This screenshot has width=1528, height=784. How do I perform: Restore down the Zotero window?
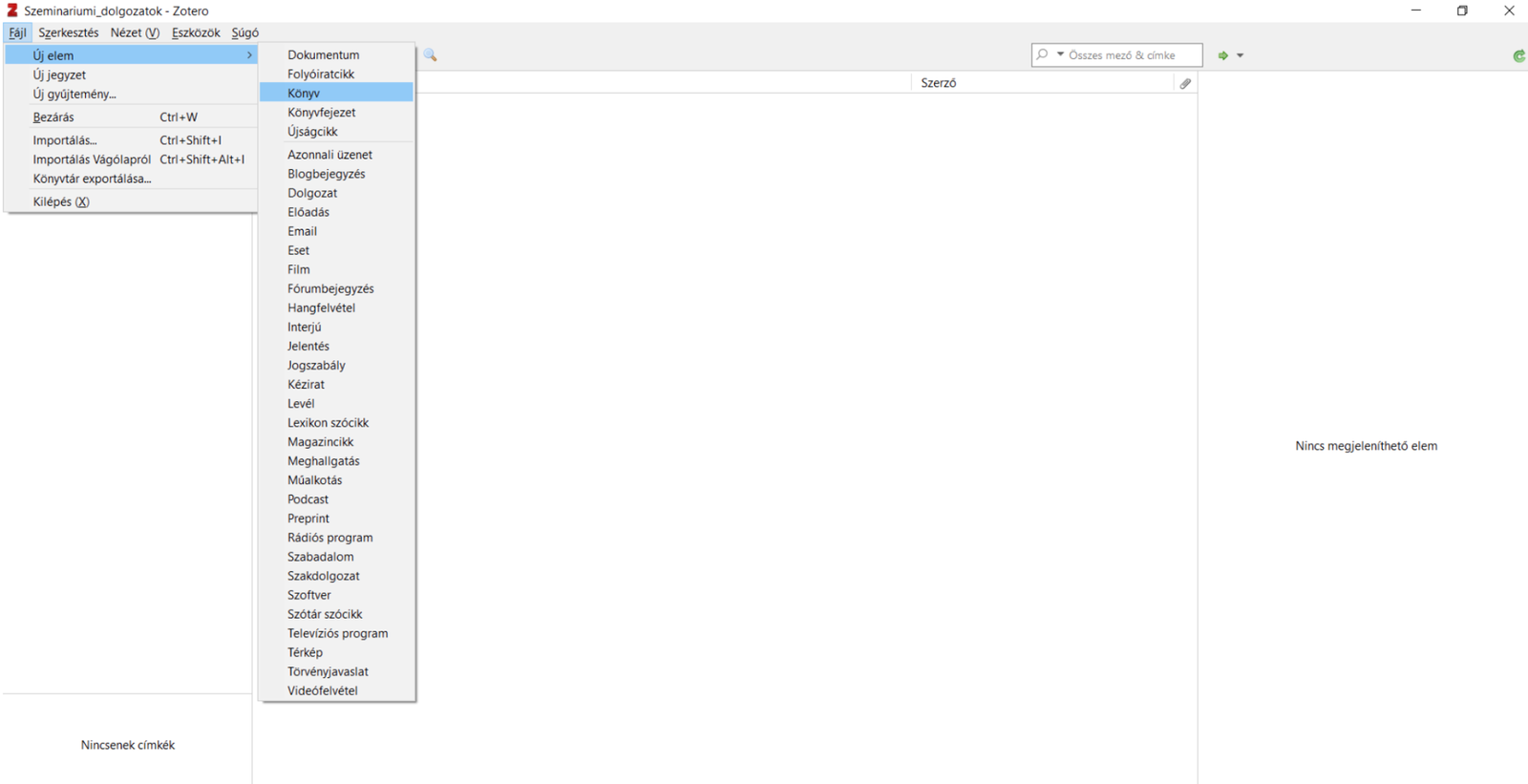[1462, 11]
